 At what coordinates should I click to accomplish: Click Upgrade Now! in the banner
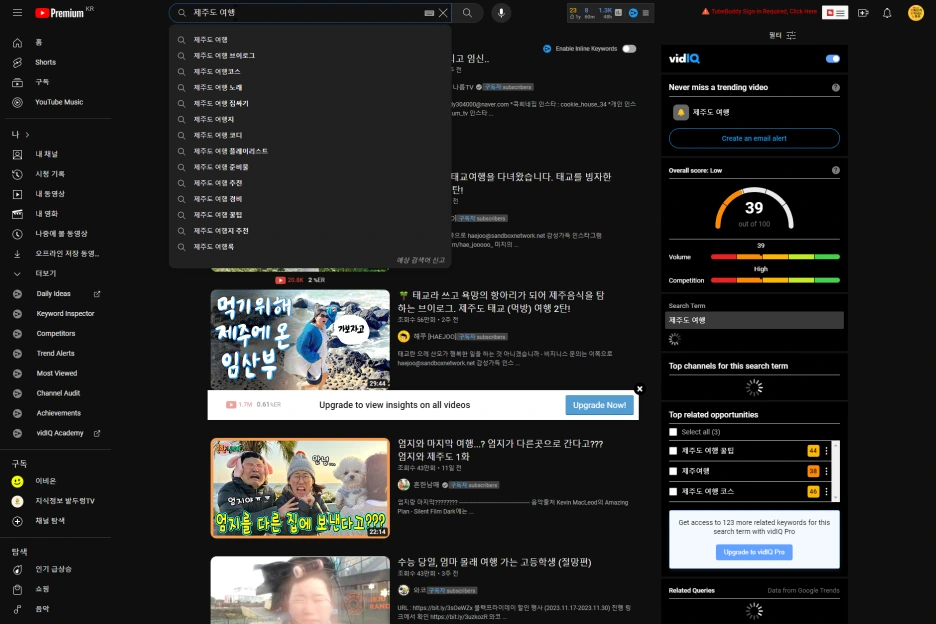click(x=599, y=405)
